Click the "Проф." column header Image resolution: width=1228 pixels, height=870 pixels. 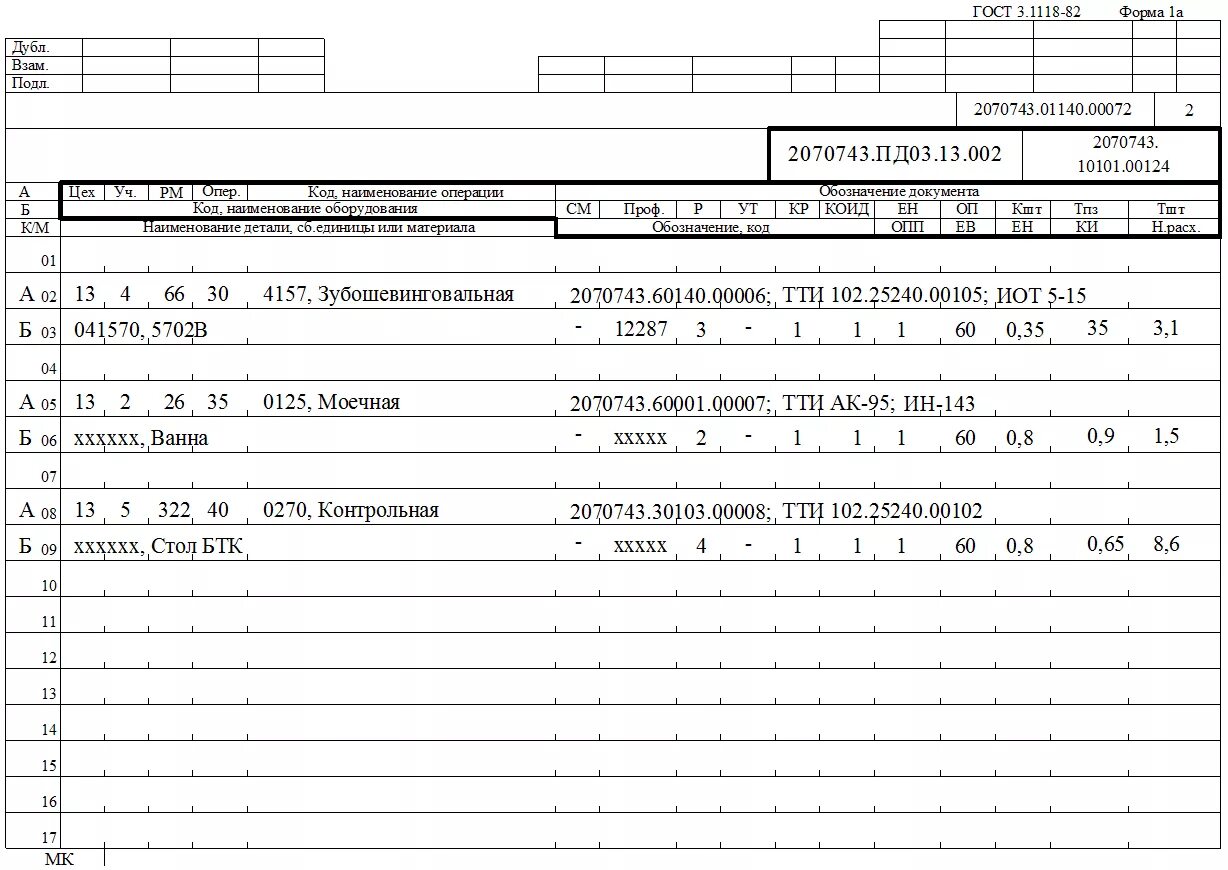pos(644,209)
